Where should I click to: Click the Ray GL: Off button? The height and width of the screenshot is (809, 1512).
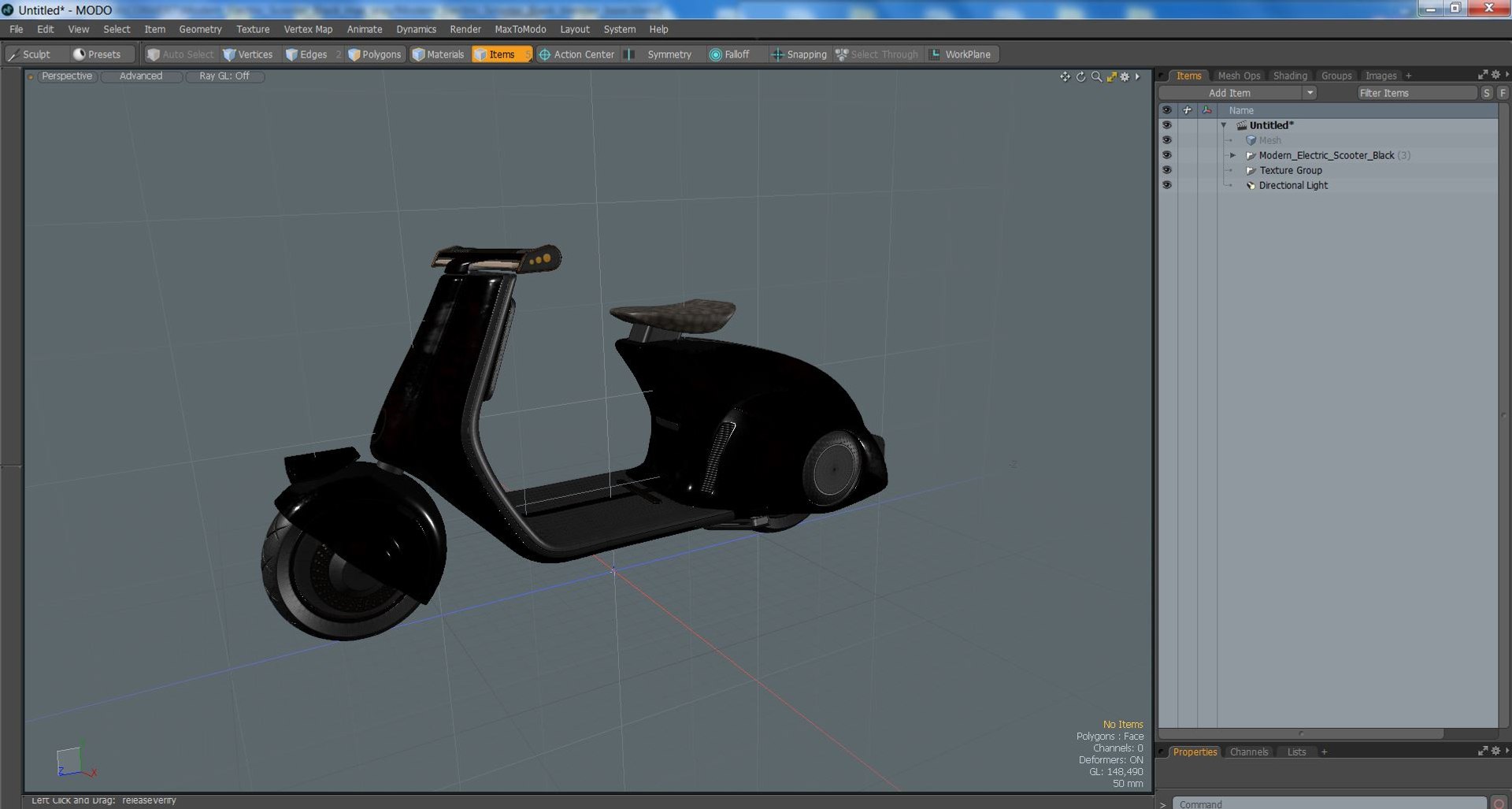224,76
